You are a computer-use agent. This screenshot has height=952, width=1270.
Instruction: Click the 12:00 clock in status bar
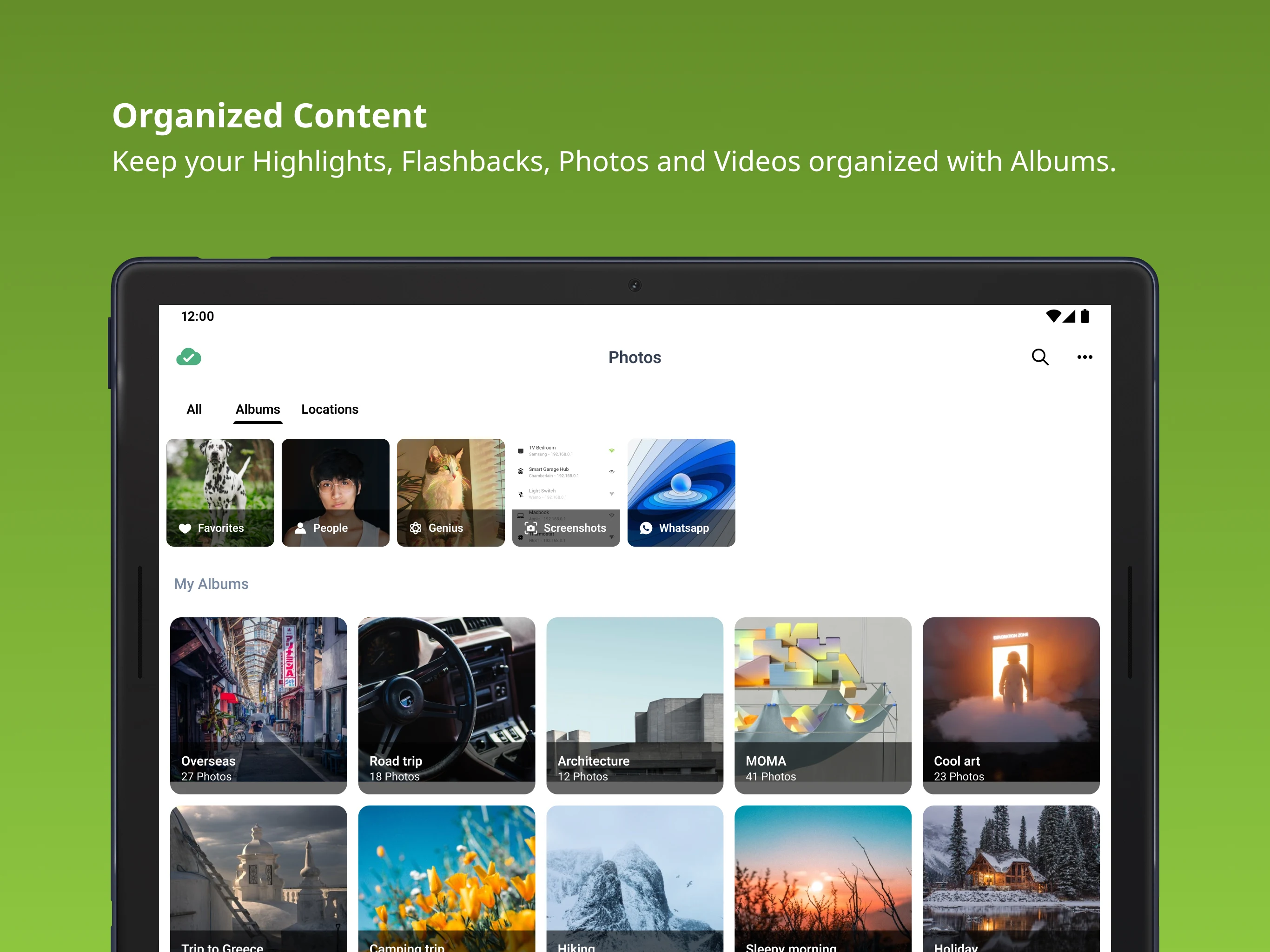click(x=198, y=317)
